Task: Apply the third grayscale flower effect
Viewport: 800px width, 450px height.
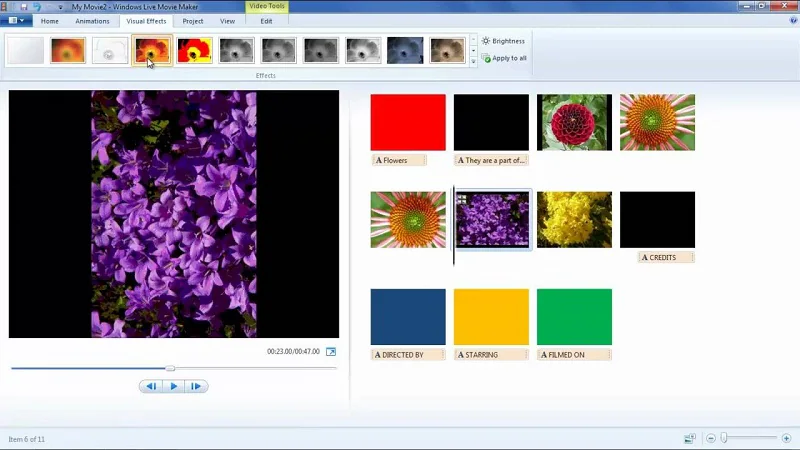Action: 320,51
